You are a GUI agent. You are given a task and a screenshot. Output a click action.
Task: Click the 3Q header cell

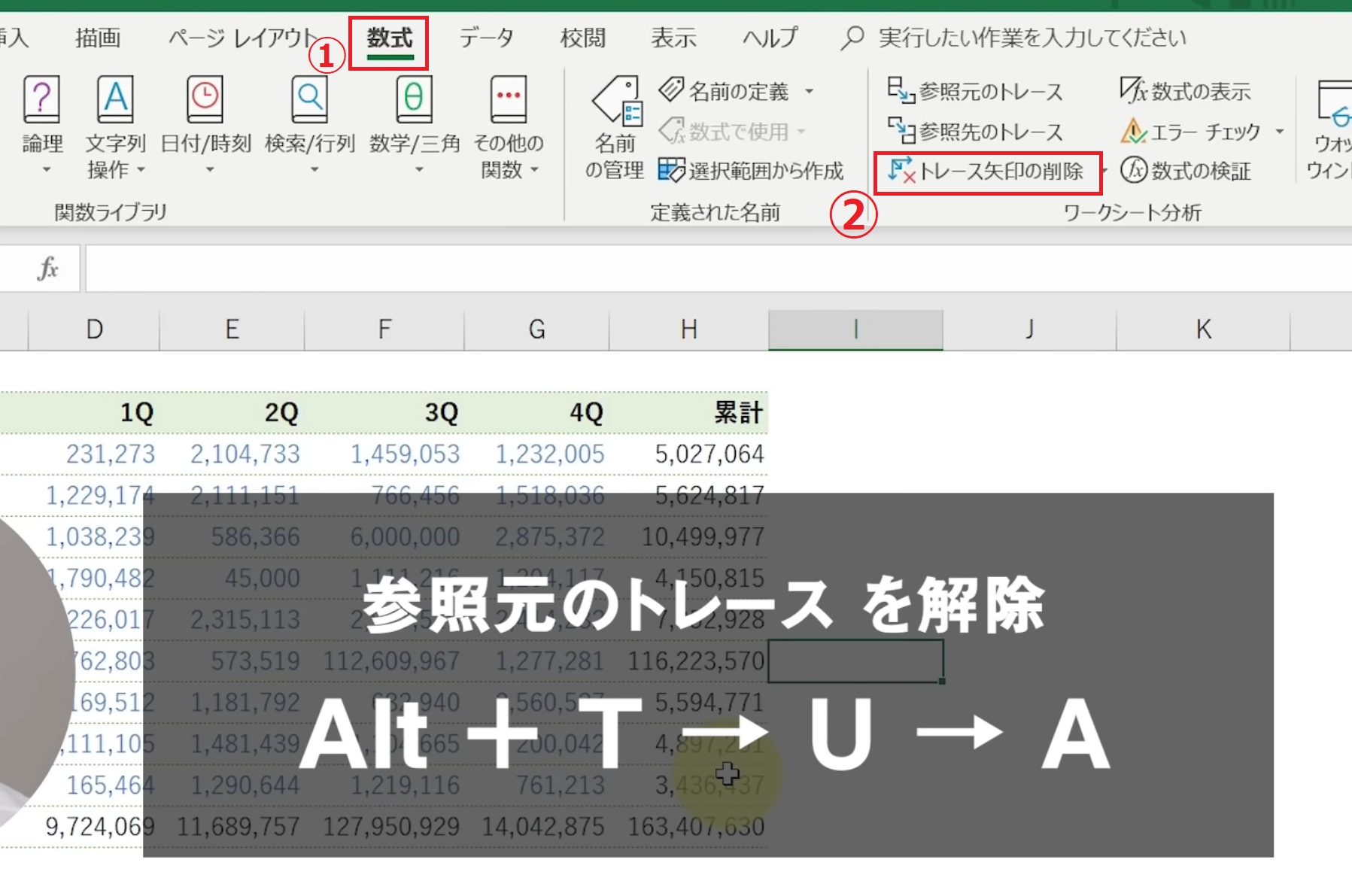pyautogui.click(x=384, y=412)
